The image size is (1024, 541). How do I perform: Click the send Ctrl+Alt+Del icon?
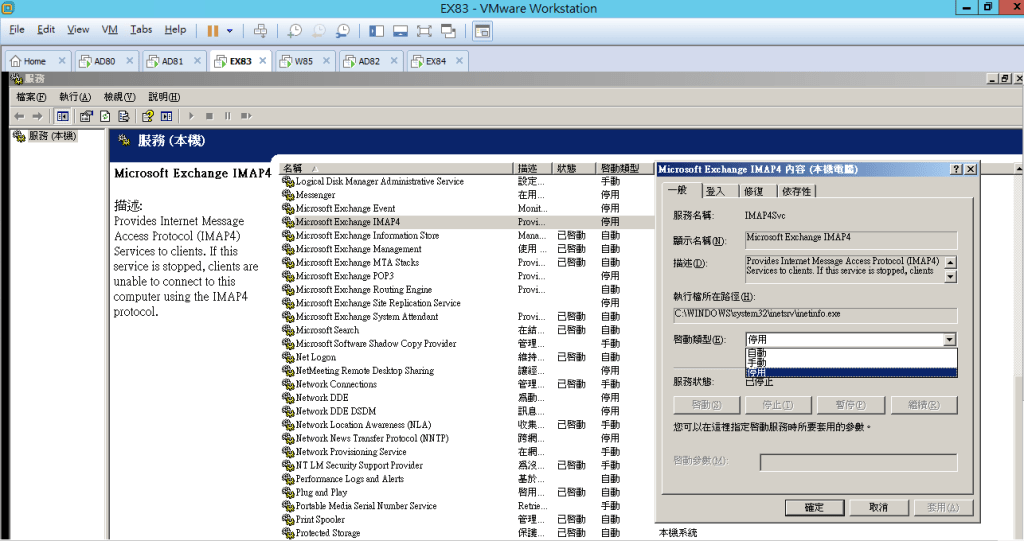tap(261, 31)
